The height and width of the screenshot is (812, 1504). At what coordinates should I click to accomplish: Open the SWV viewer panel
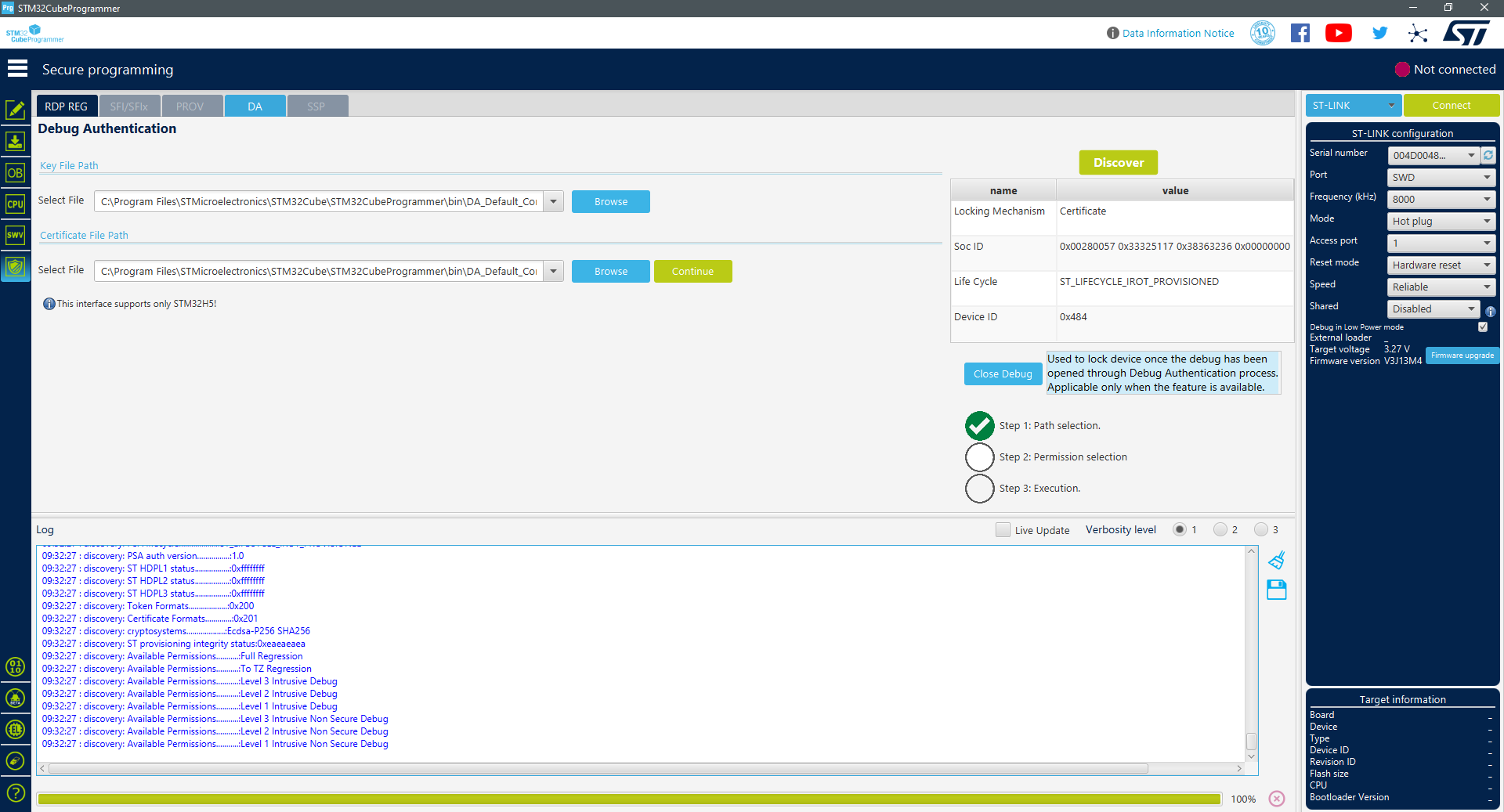coord(16,235)
